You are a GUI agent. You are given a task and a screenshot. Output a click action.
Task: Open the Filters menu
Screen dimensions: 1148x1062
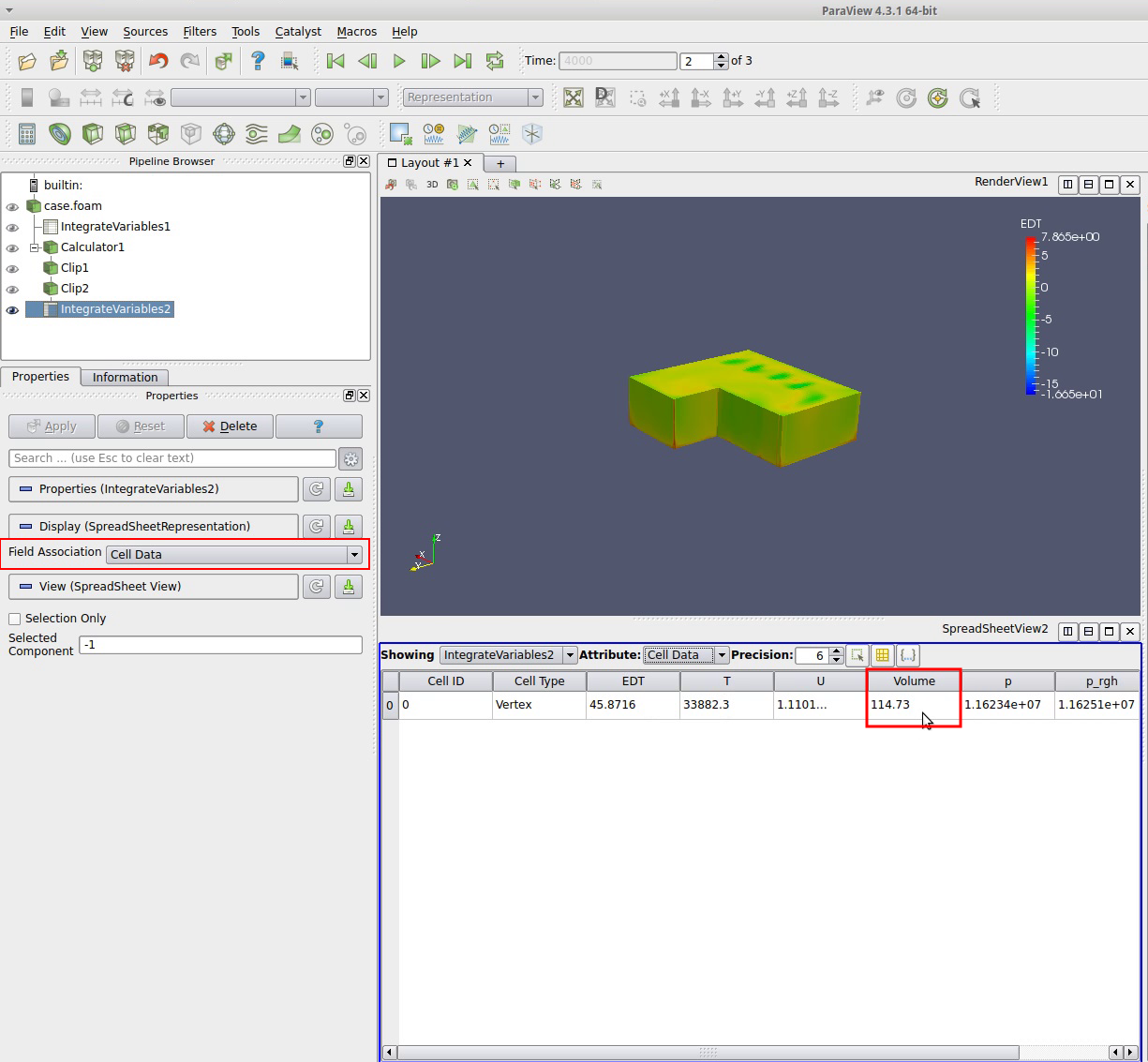pos(200,31)
